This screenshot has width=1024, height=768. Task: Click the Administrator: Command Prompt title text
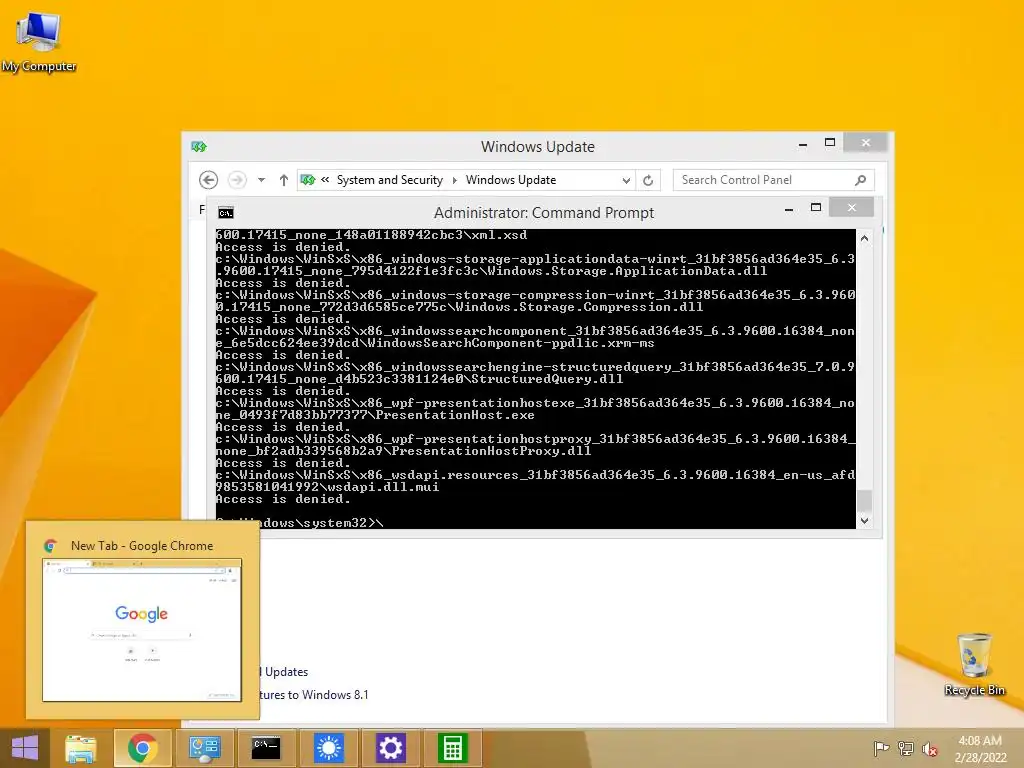click(544, 213)
